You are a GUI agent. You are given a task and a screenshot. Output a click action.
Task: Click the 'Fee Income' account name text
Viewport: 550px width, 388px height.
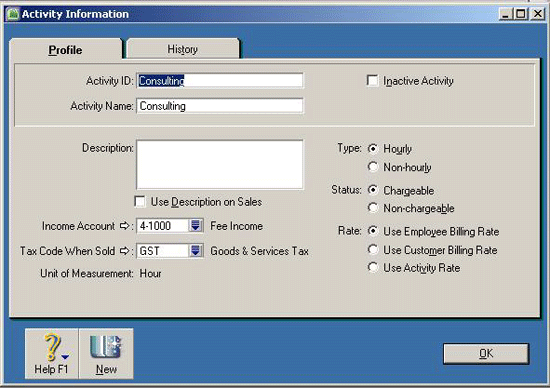click(236, 226)
